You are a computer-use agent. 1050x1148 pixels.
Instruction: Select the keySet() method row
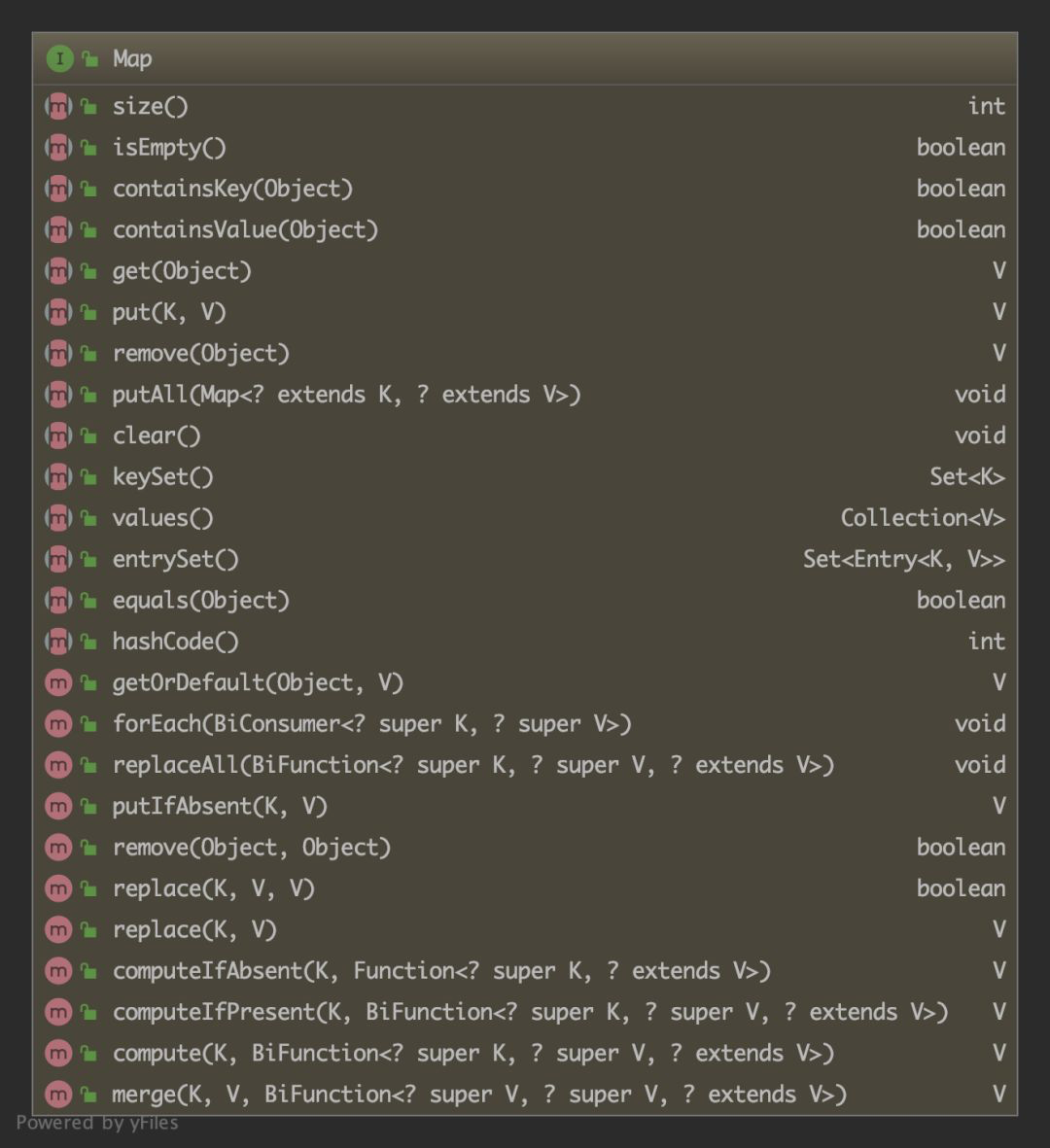162,477
